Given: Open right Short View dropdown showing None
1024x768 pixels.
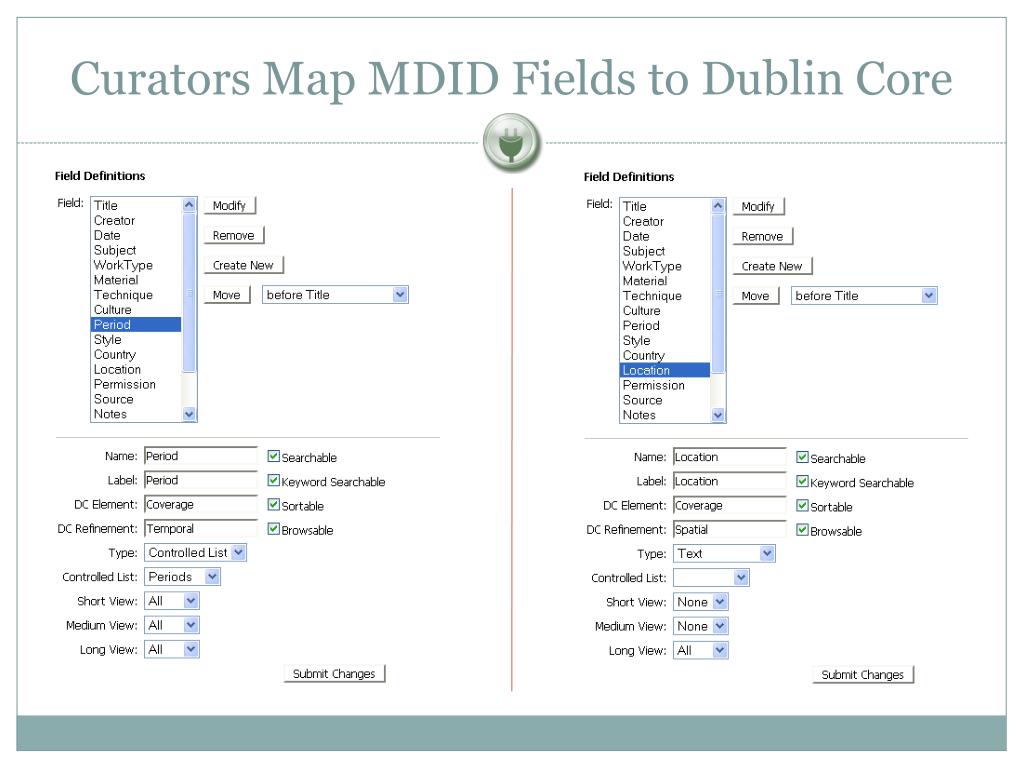Looking at the screenshot, I should point(701,602).
